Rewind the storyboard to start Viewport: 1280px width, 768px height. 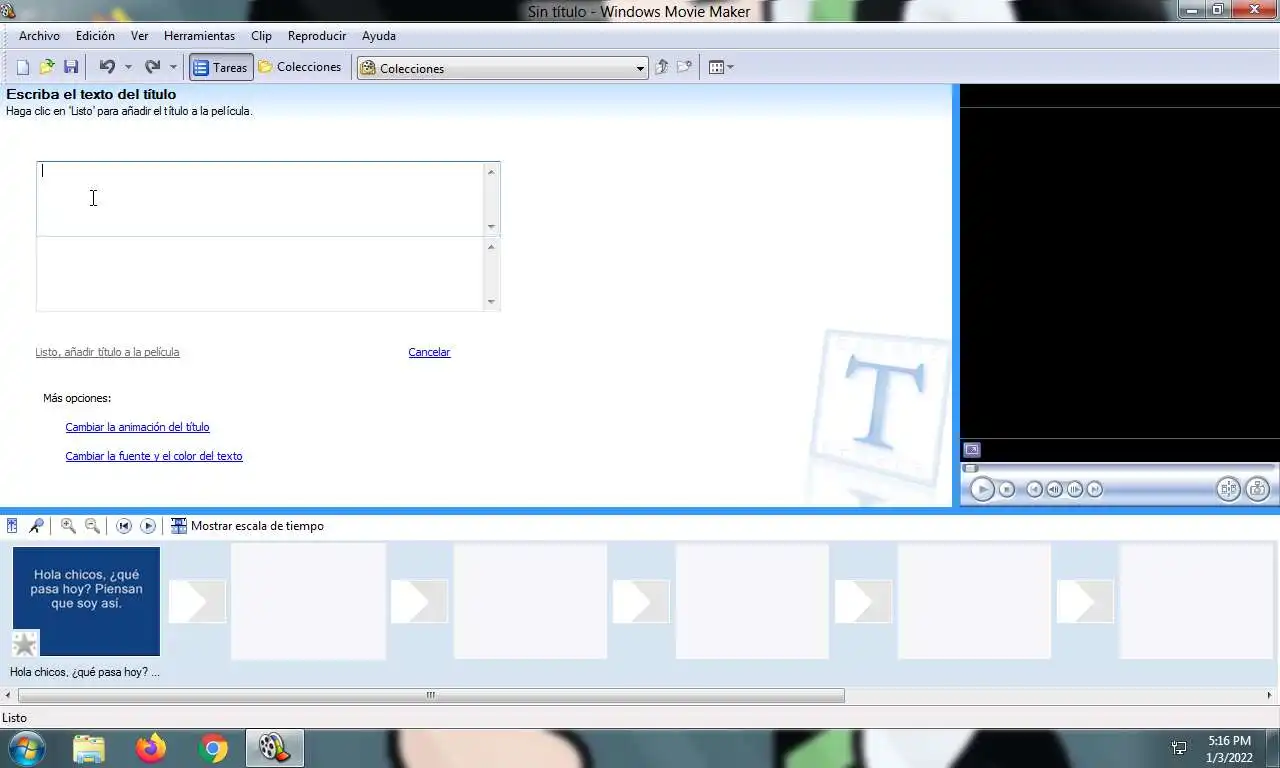coord(124,526)
